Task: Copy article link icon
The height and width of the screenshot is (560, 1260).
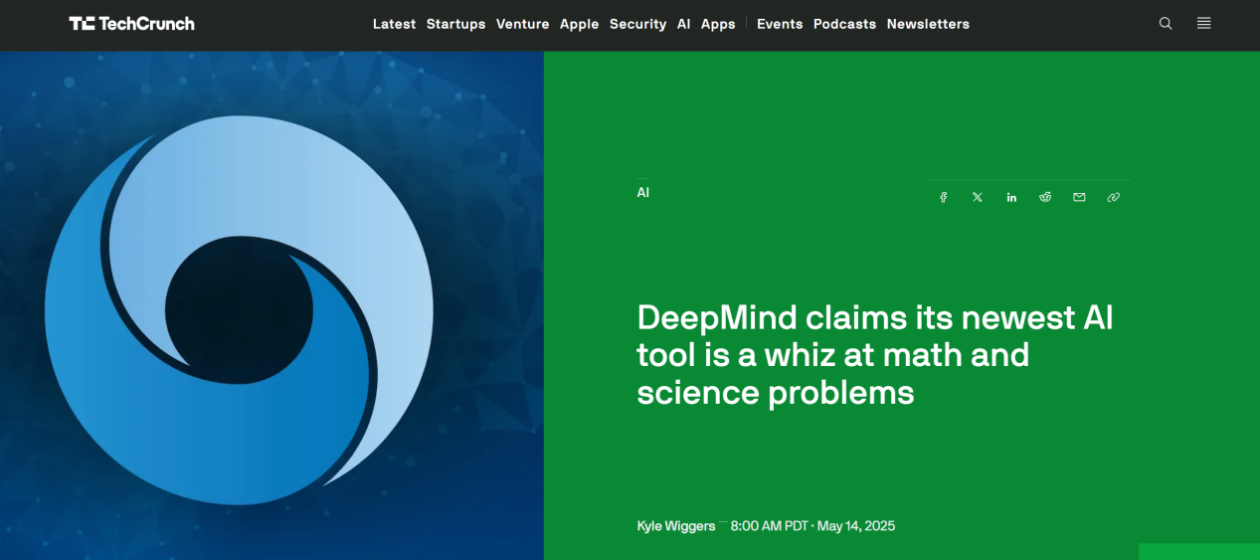Action: tap(1113, 198)
